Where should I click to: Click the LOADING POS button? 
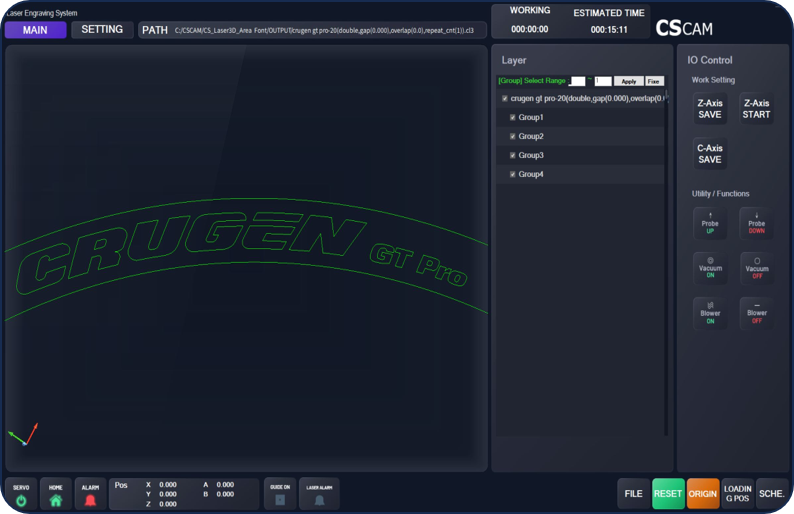click(737, 494)
